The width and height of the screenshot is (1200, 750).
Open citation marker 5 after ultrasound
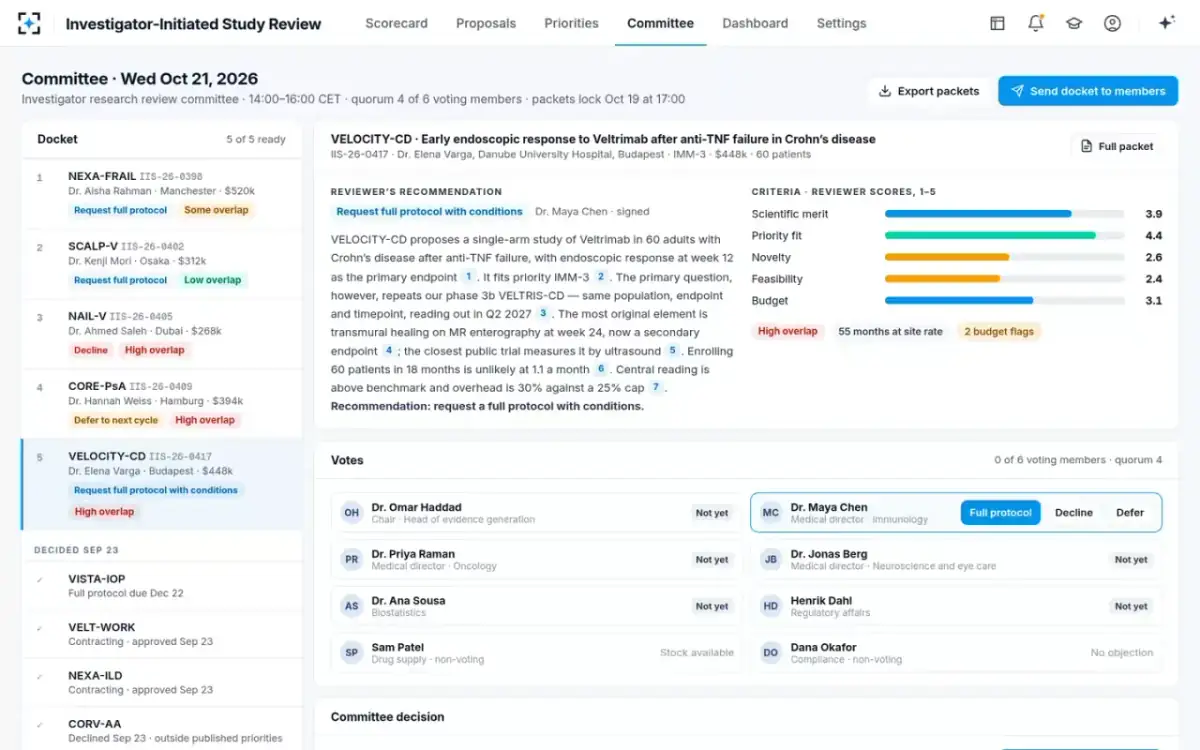673,351
